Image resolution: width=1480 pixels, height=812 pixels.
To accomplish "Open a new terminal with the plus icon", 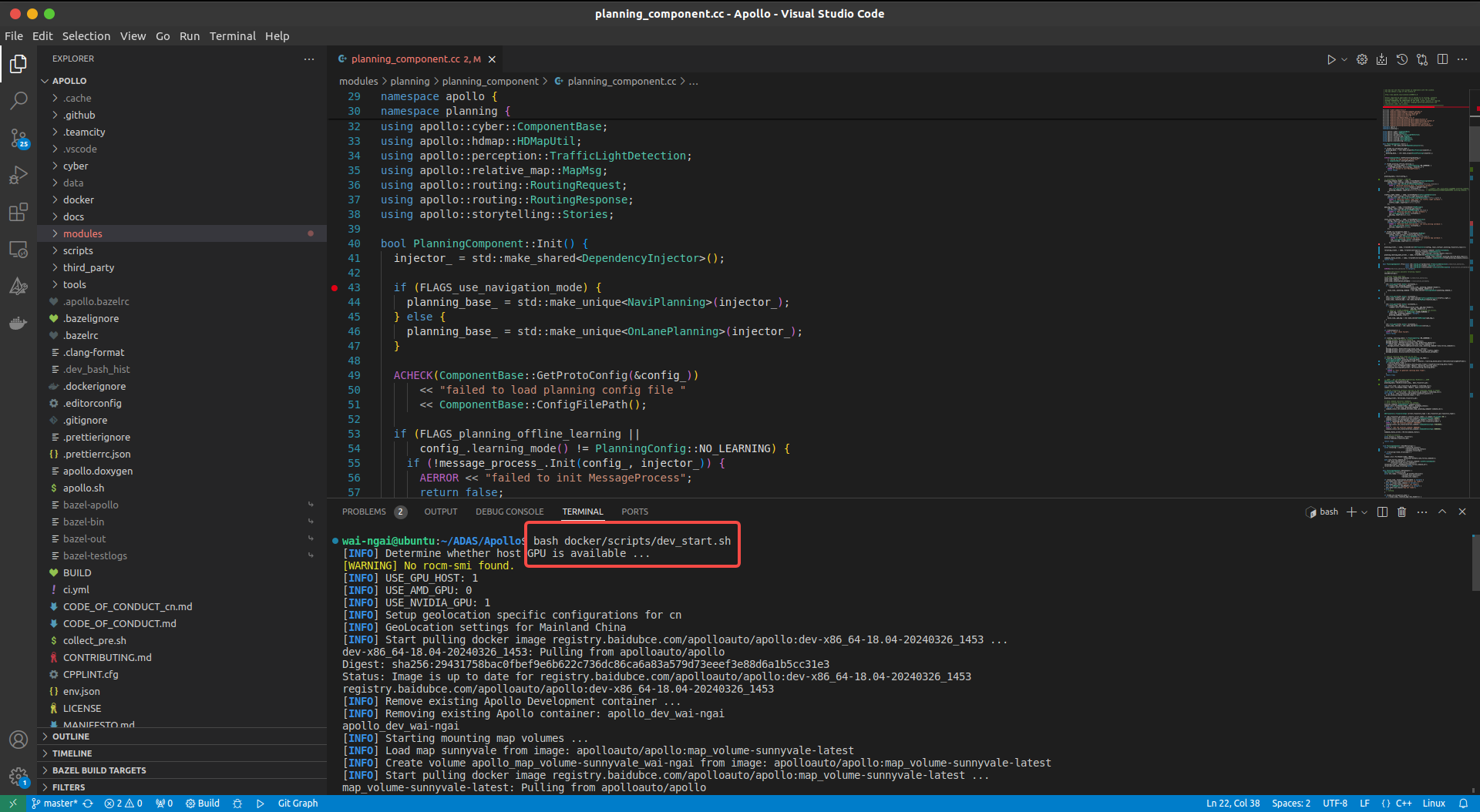I will coord(1350,512).
